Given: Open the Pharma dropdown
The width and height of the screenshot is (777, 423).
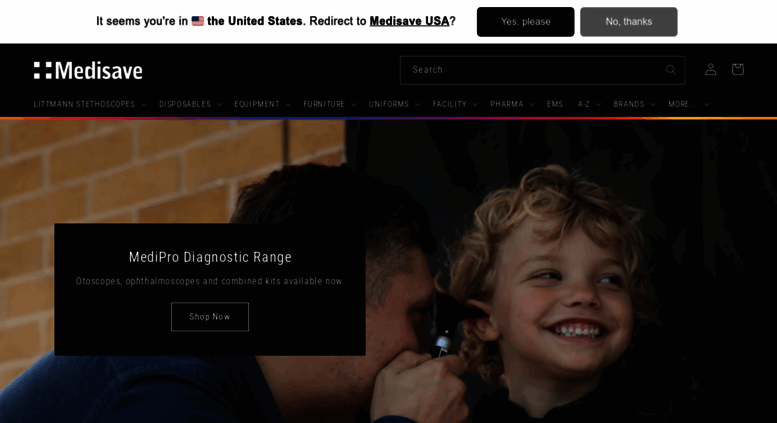Looking at the screenshot, I should click(x=512, y=104).
